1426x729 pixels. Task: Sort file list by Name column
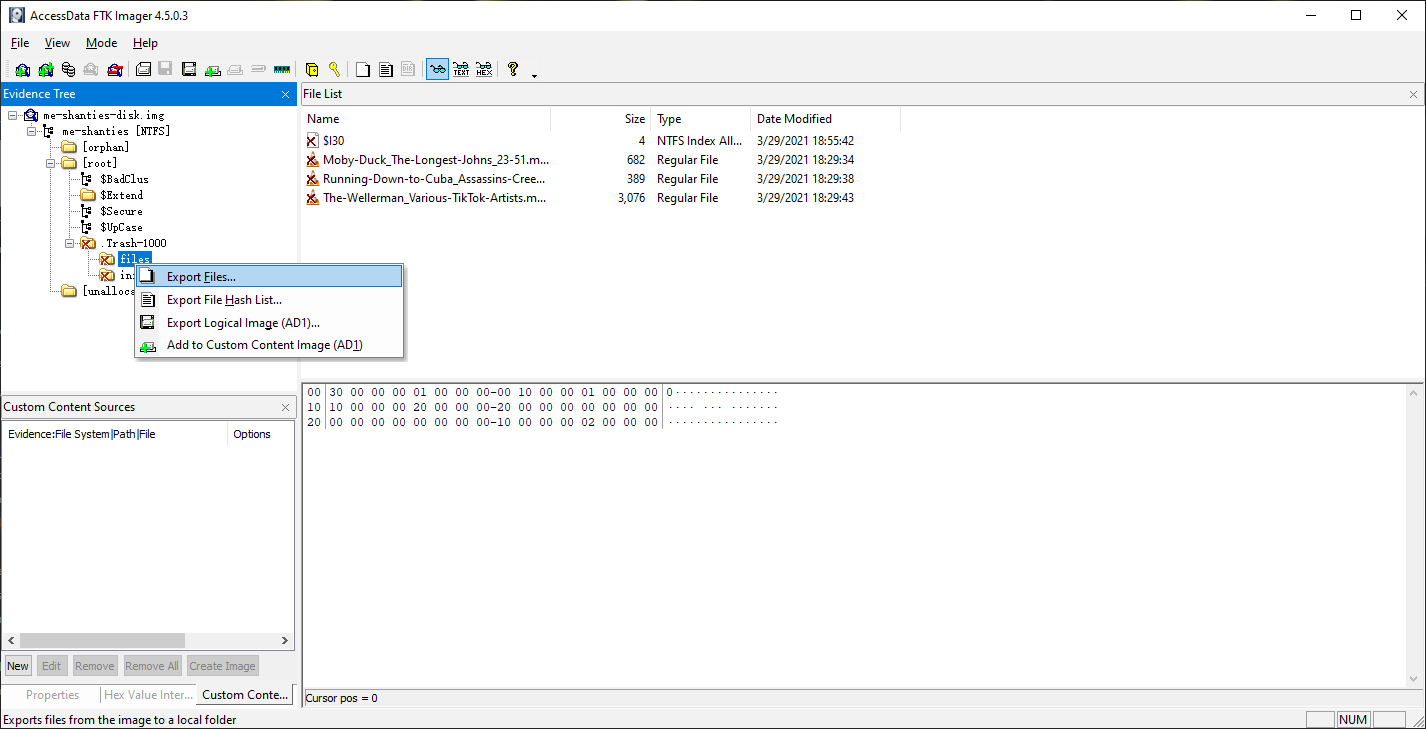point(426,119)
